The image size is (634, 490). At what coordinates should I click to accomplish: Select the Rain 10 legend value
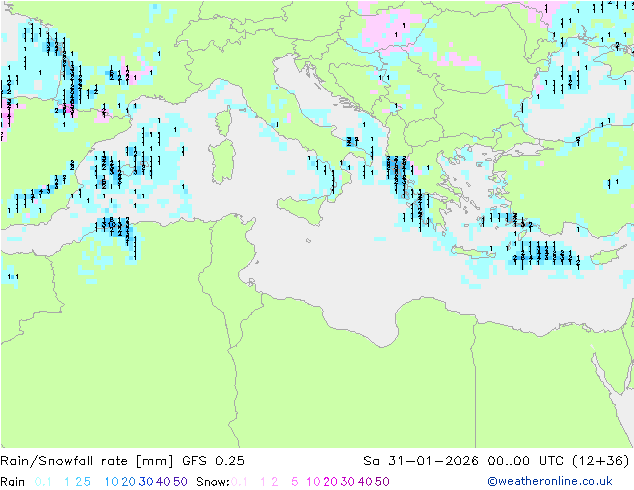point(111,482)
